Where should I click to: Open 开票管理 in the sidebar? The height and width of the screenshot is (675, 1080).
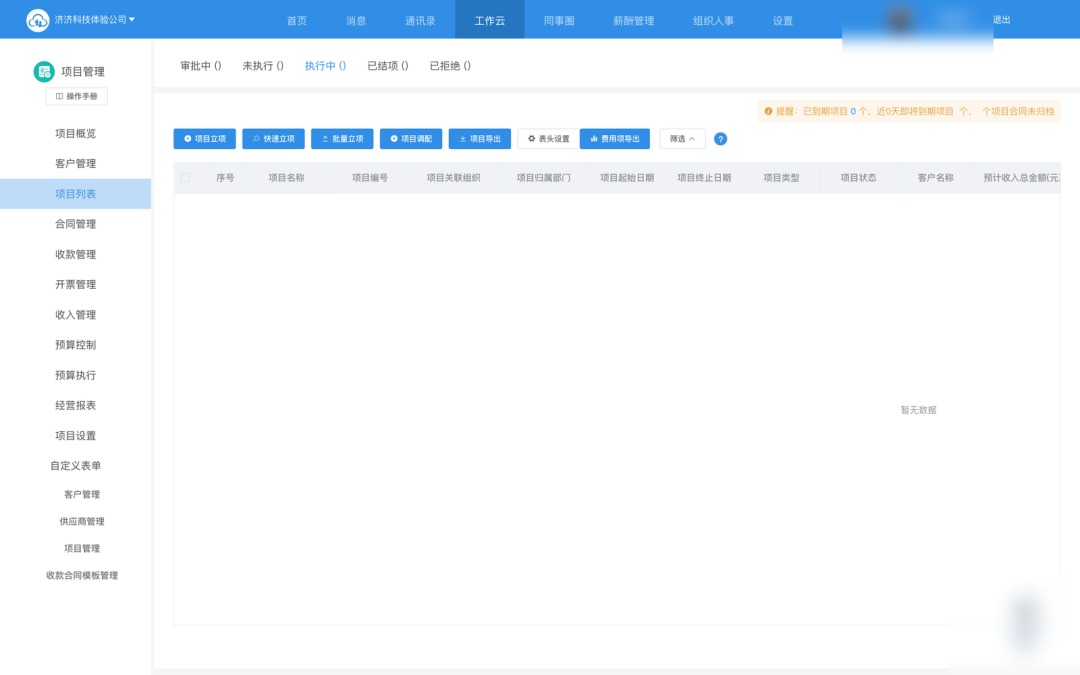76,284
